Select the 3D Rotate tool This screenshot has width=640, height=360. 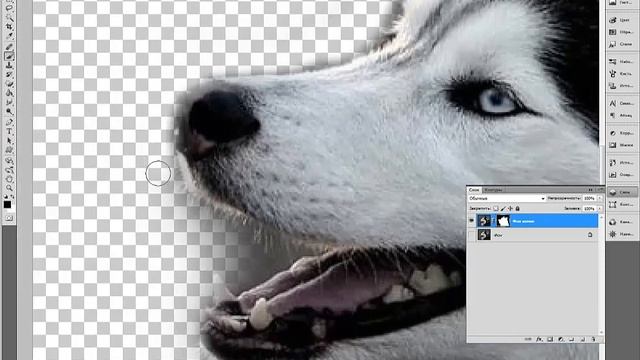pyautogui.click(x=9, y=160)
